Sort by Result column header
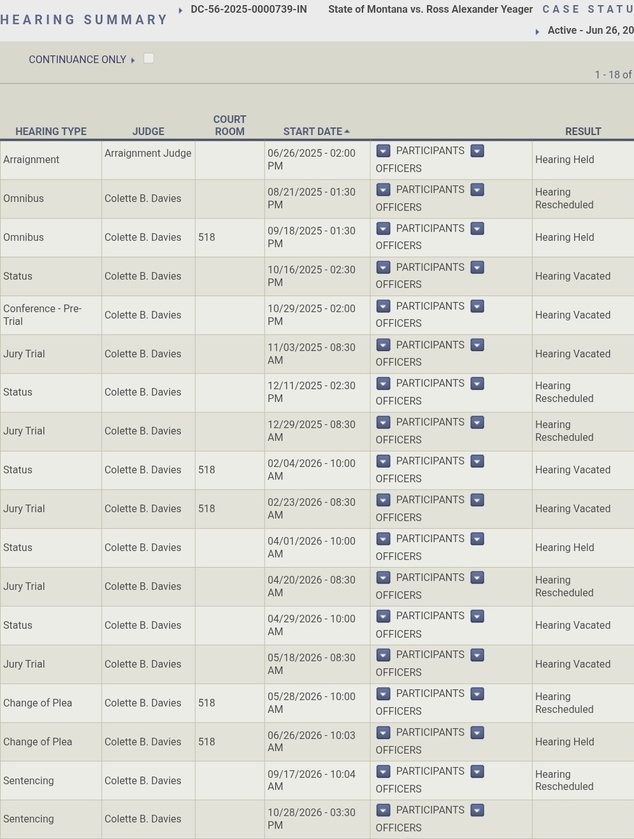Image resolution: width=634 pixels, height=839 pixels. click(583, 131)
